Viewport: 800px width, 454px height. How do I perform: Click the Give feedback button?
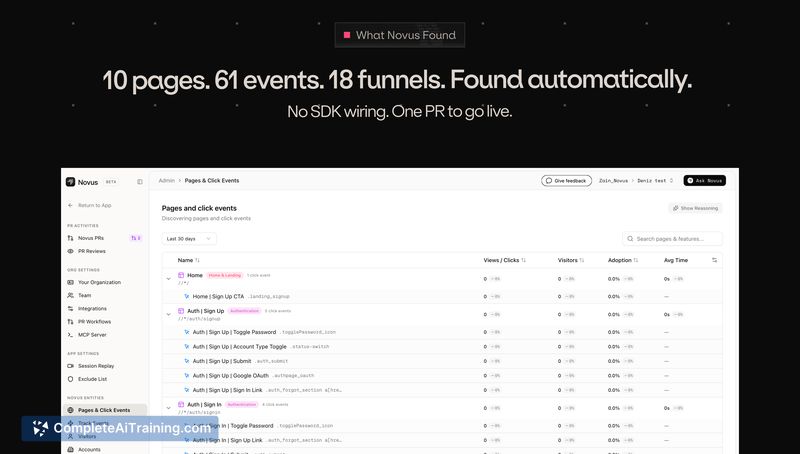click(566, 181)
